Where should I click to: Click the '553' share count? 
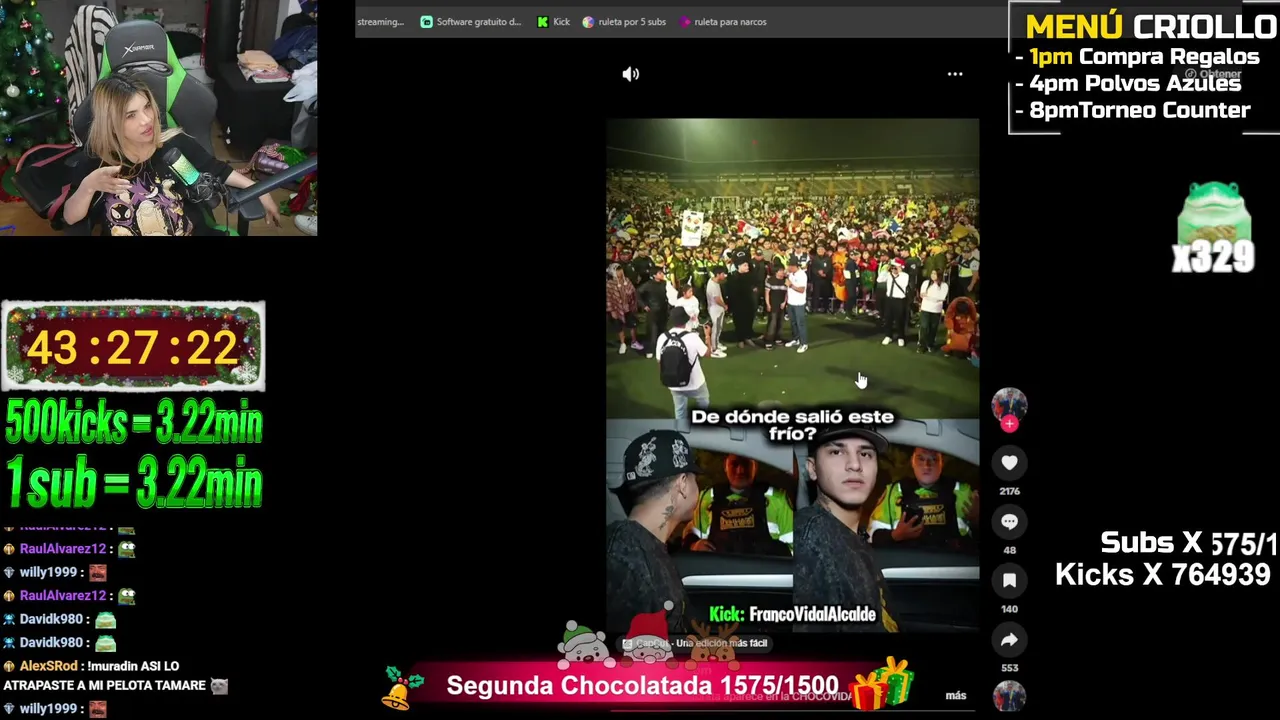click(1009, 668)
